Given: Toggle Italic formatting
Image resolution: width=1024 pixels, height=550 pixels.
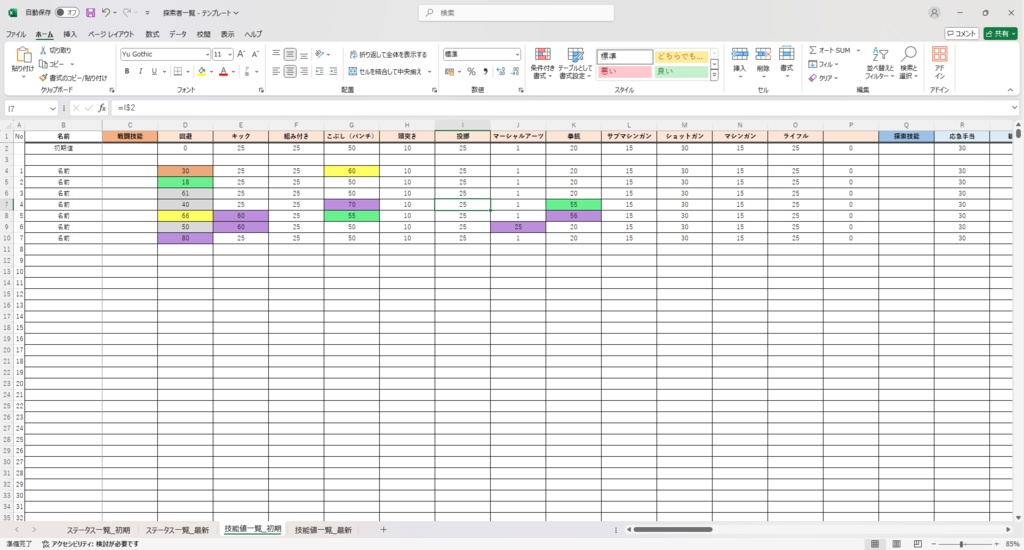Looking at the screenshot, I should click(x=140, y=71).
